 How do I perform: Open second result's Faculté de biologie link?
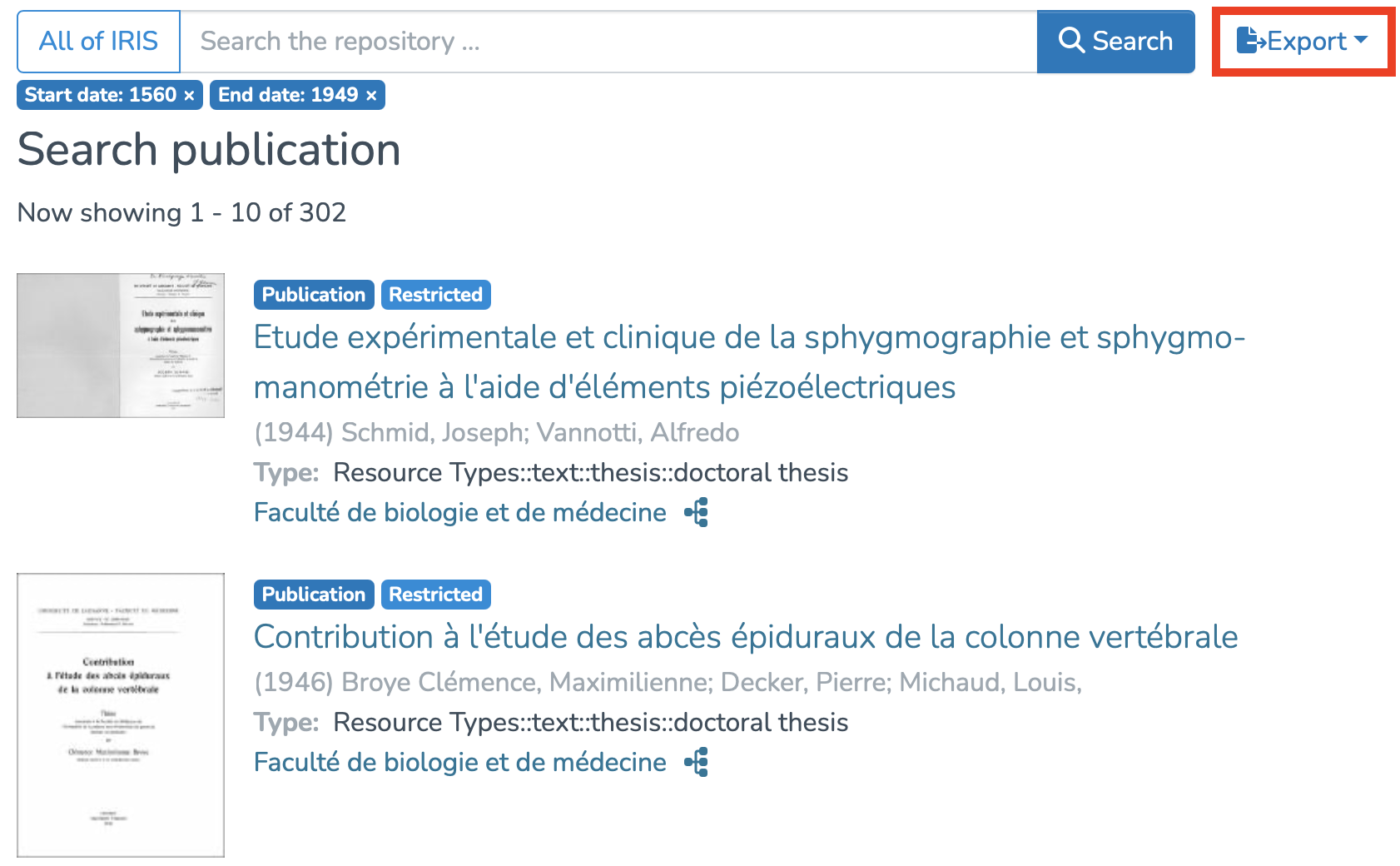click(459, 763)
